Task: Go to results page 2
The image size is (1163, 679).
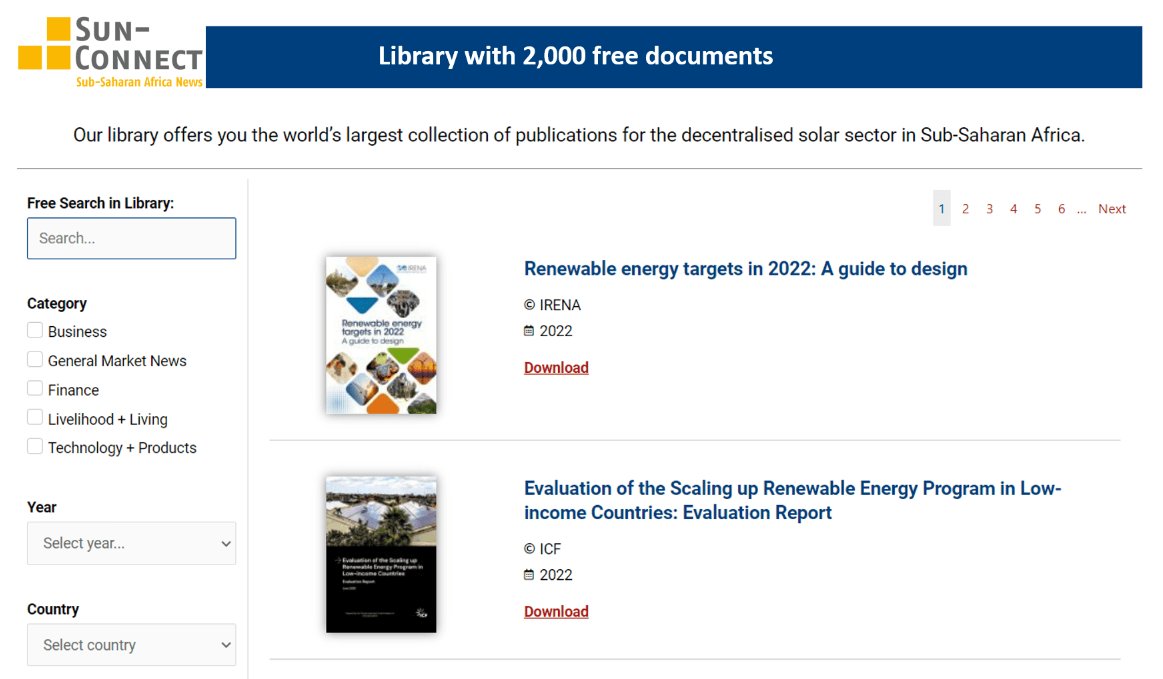Action: 965,209
